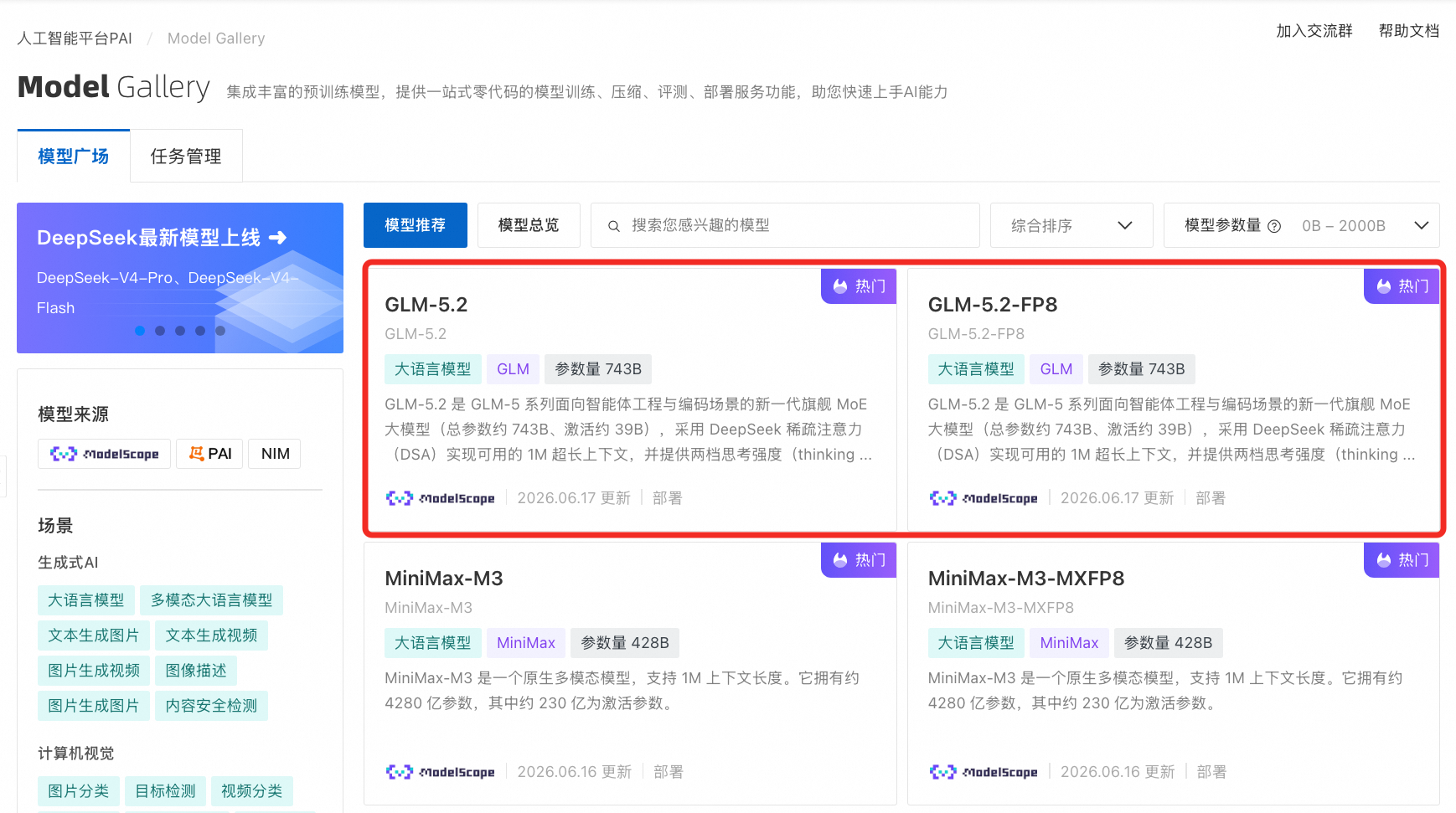The width and height of the screenshot is (1456, 813).
Task: Select the 图片生成视频 scene filter
Action: 94,671
